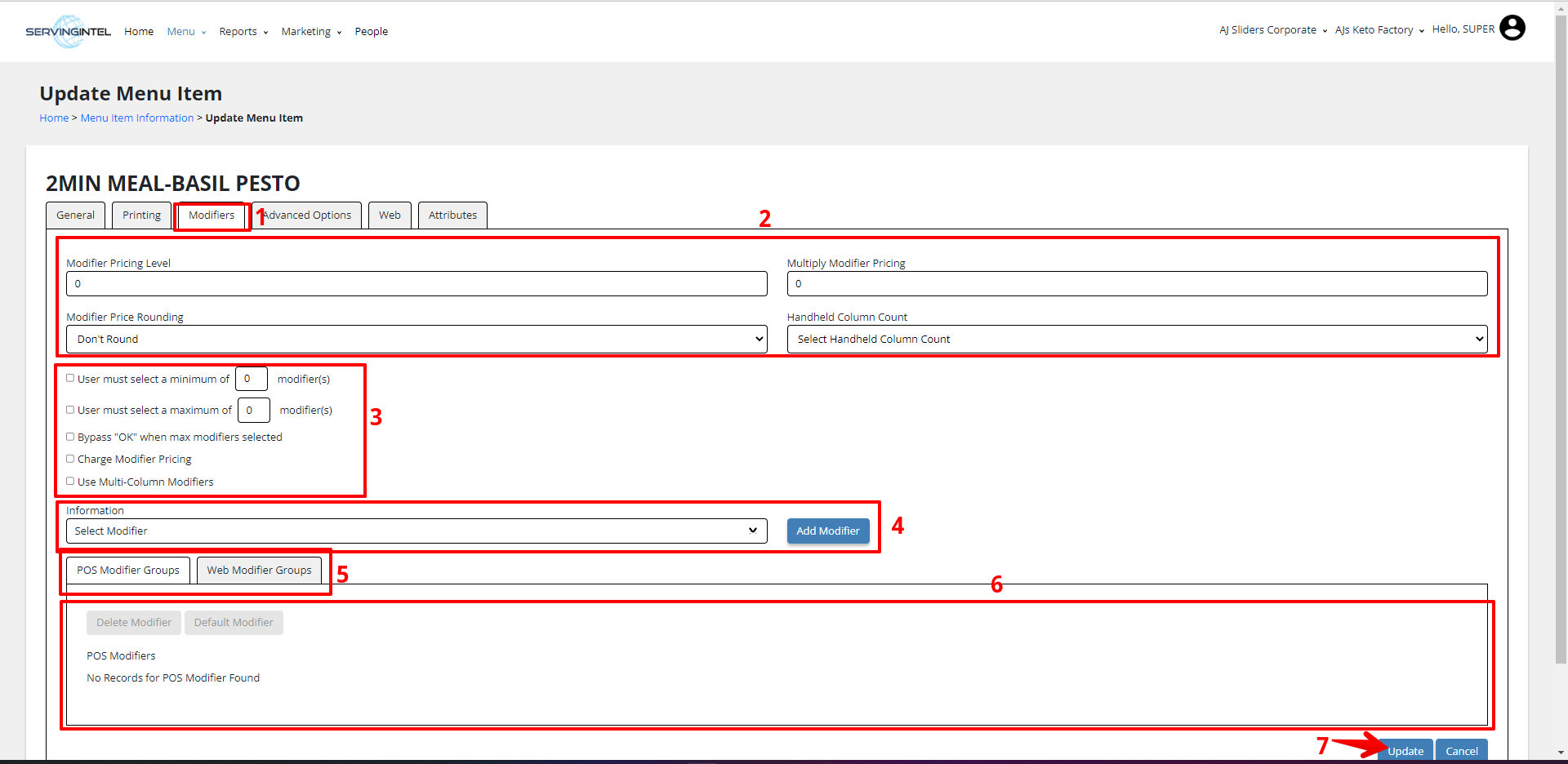Tick the maximum modifiers checkbox
1568x764 pixels.
click(x=70, y=410)
